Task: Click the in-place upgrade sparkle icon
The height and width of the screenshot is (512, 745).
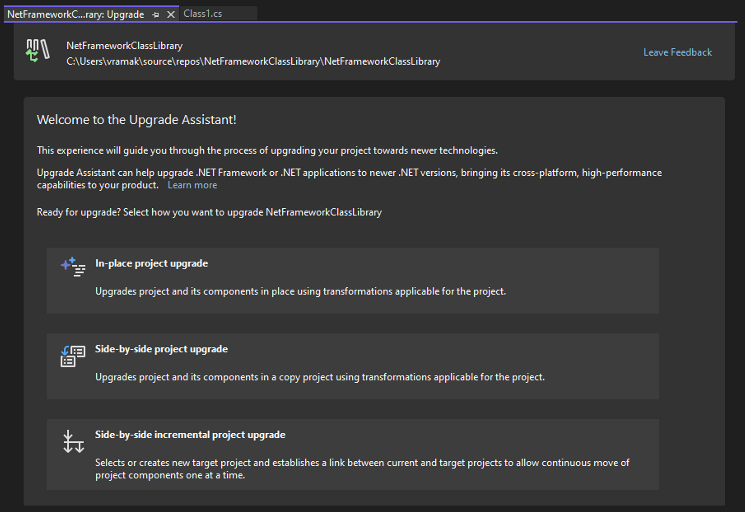Action: (73, 267)
